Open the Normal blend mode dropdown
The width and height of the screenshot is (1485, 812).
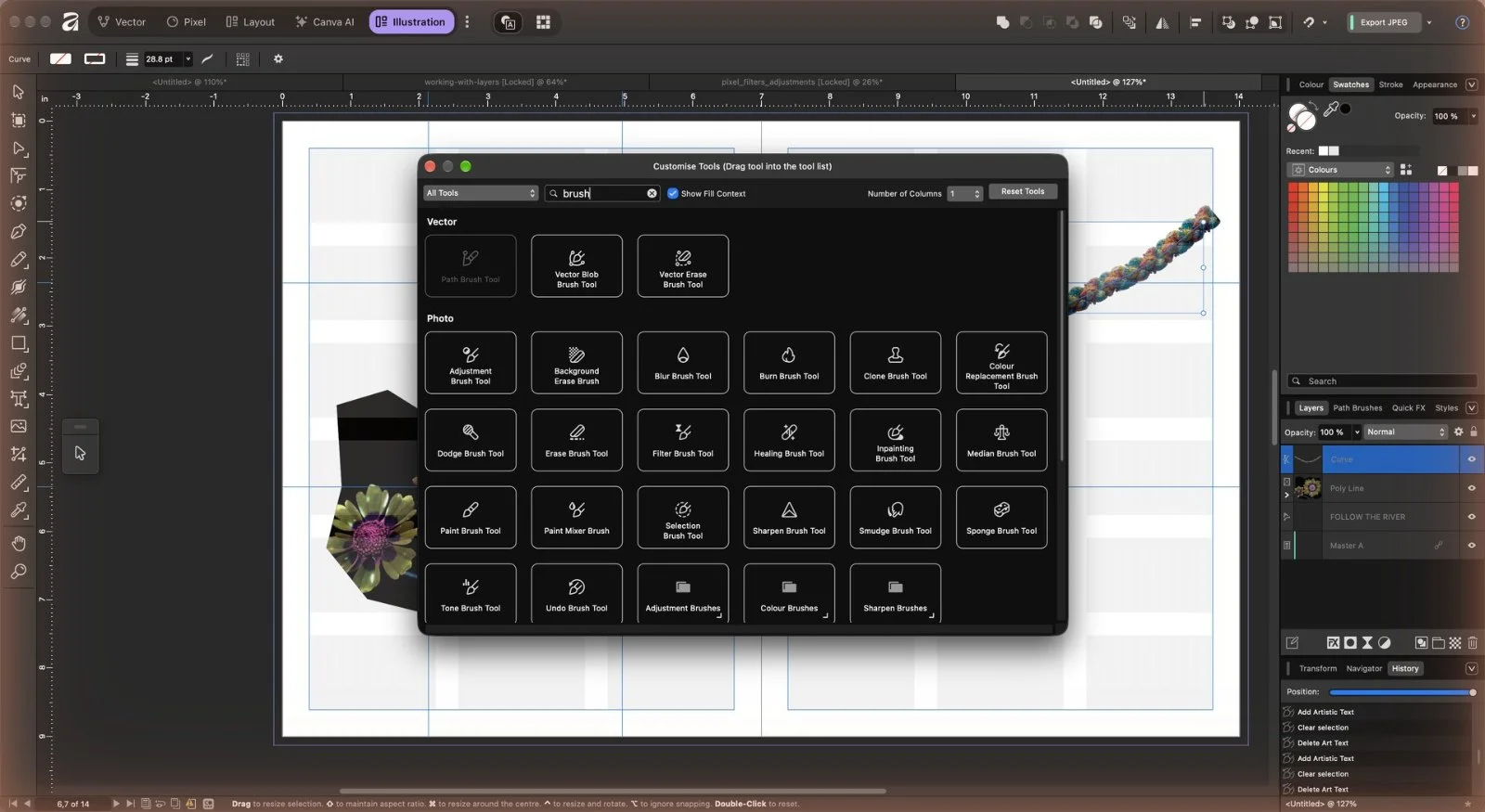pos(1405,432)
